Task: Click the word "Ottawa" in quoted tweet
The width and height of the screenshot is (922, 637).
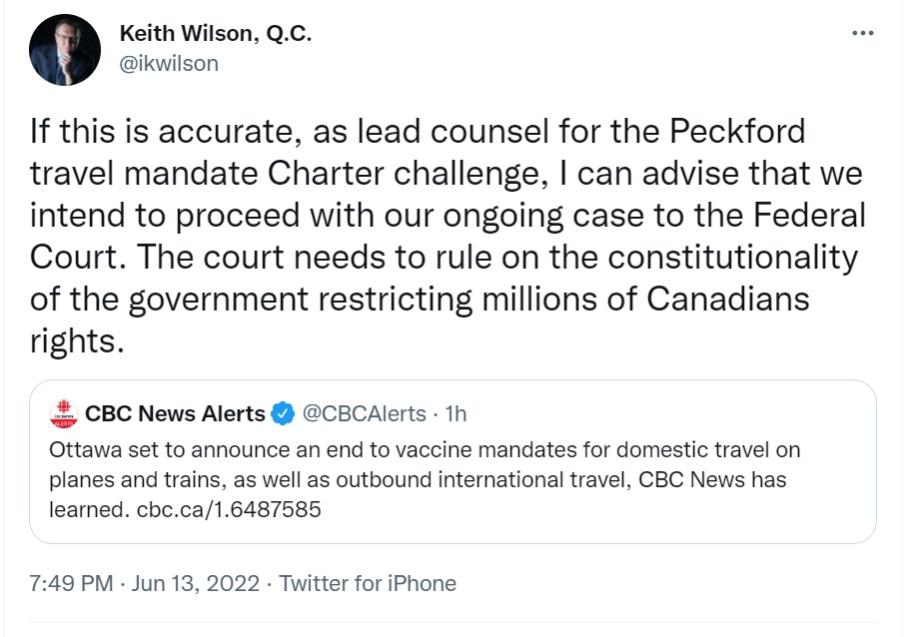Action: pos(82,450)
